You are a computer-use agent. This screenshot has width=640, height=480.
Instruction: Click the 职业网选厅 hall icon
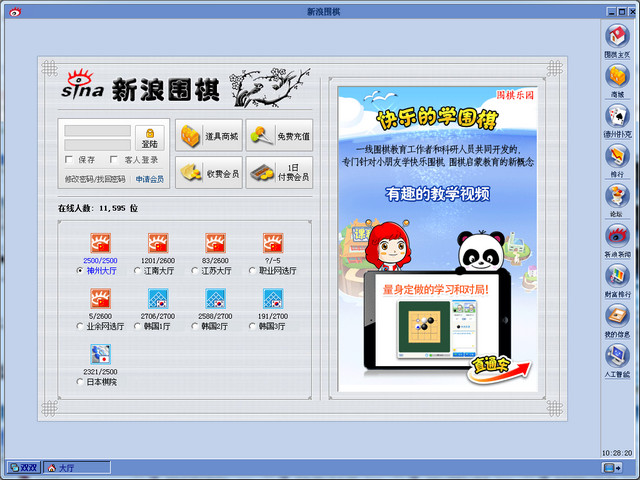(273, 243)
